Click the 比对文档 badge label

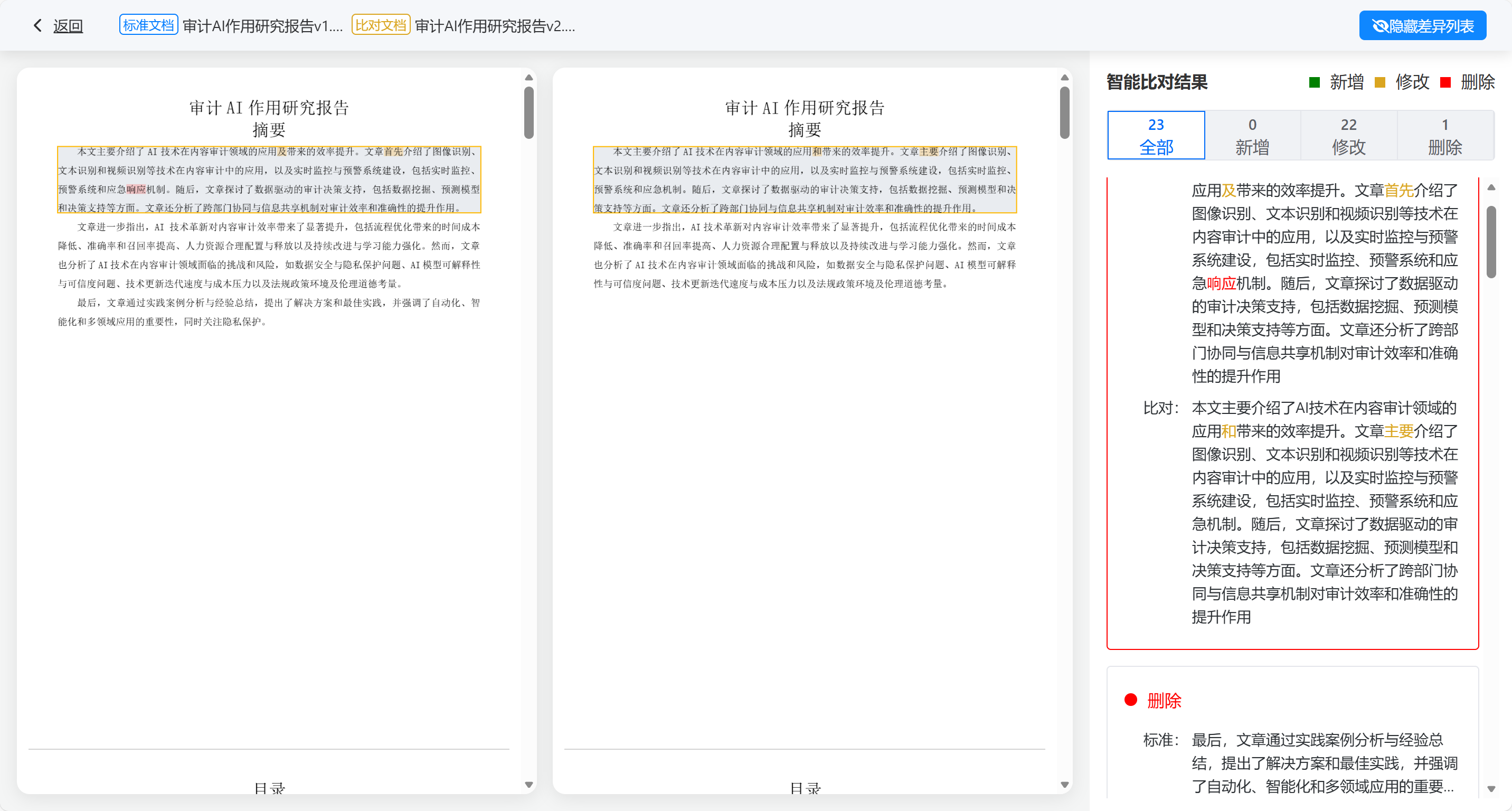[x=380, y=25]
